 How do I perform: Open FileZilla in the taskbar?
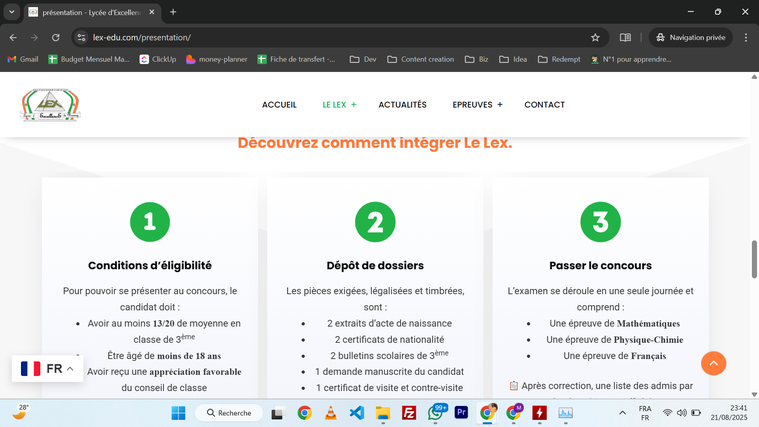tap(409, 413)
